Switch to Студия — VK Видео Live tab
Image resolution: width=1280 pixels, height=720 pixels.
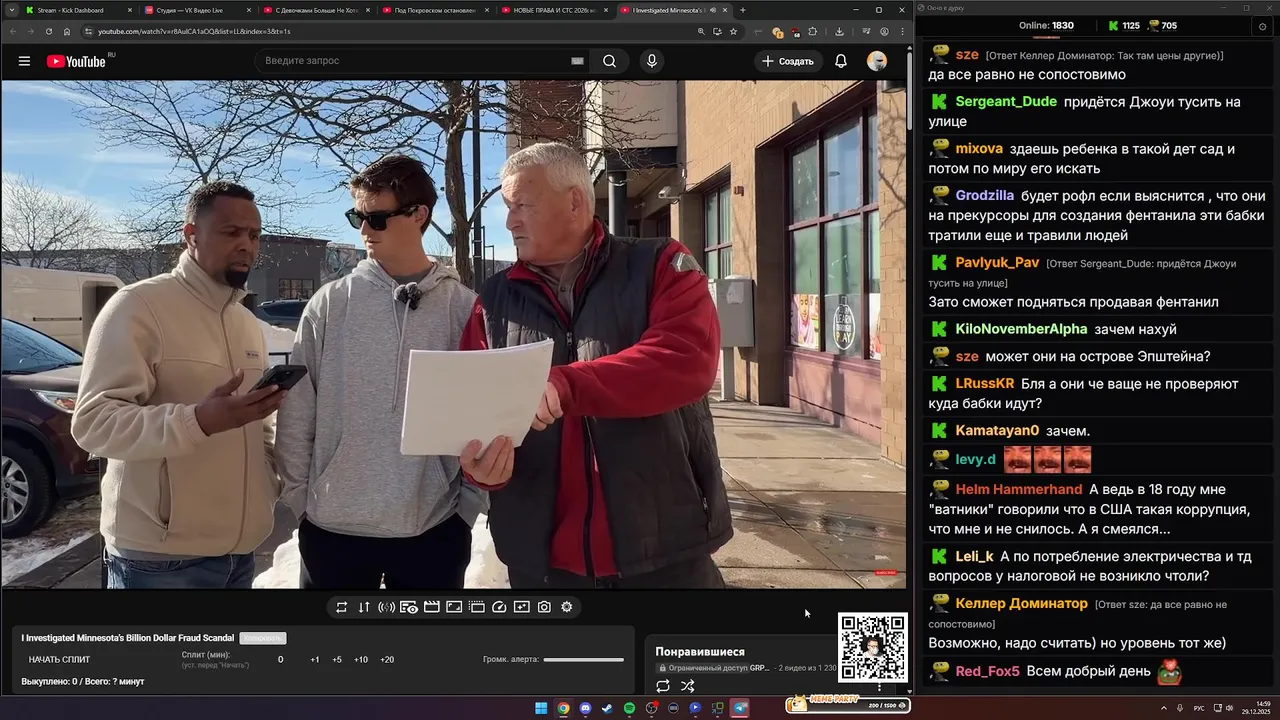tap(196, 10)
